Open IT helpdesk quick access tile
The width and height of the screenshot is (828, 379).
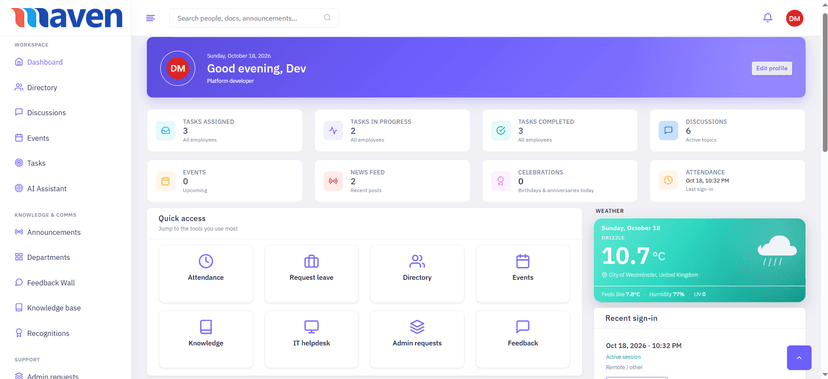coord(312,339)
